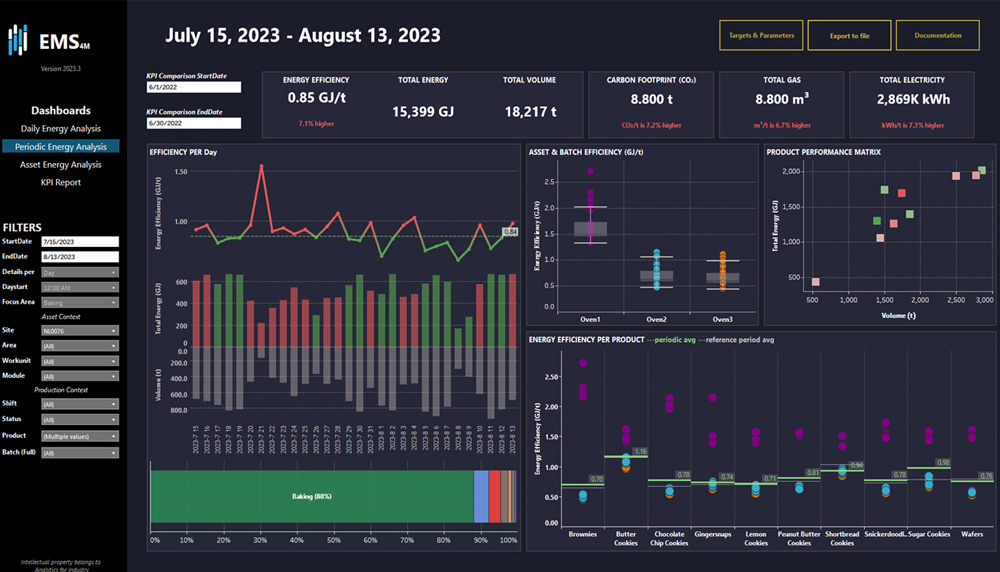Go to Asset Energy Analysis dashboard

61,165
